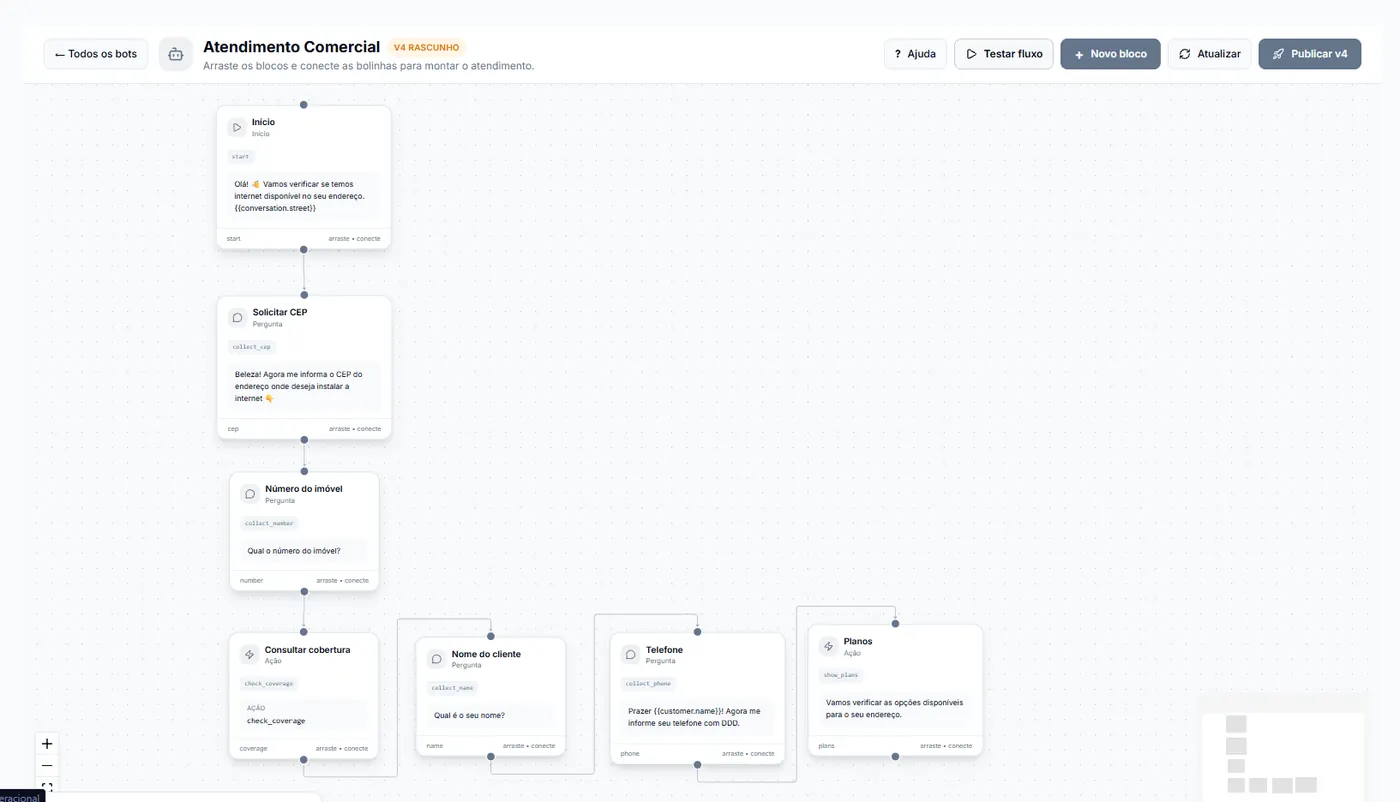Click the 'Qual é o seu nome?' message
The height and width of the screenshot is (802, 1400).
pos(490,716)
